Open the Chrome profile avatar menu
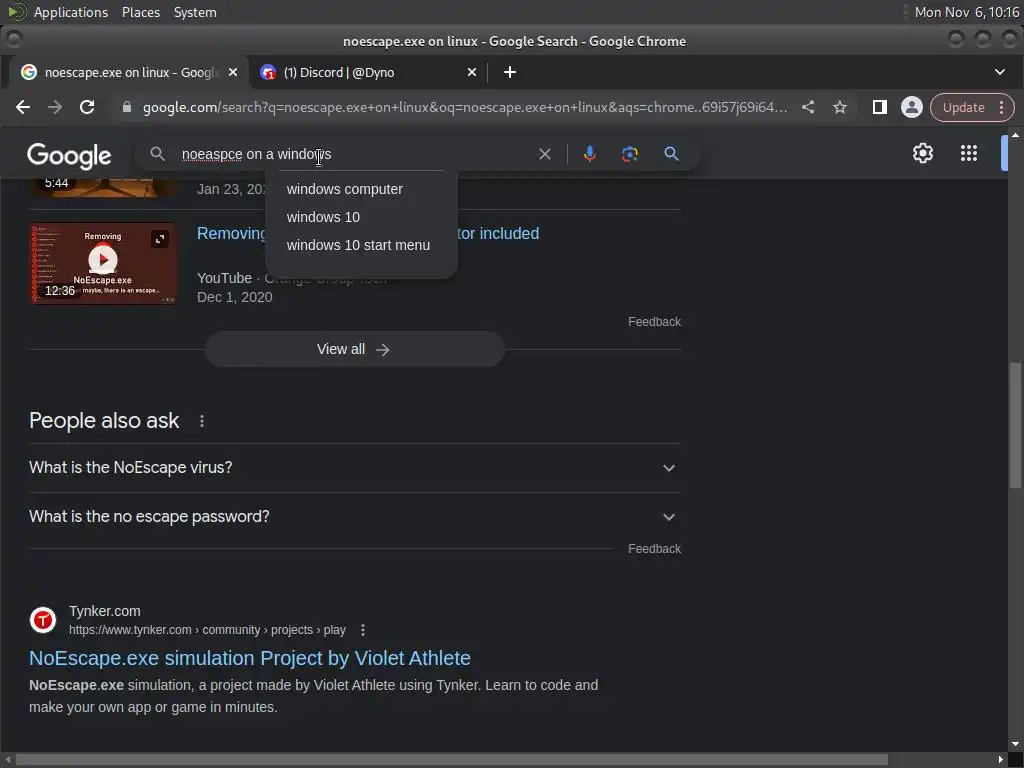Screen dimensions: 1024x768 pos(912,107)
